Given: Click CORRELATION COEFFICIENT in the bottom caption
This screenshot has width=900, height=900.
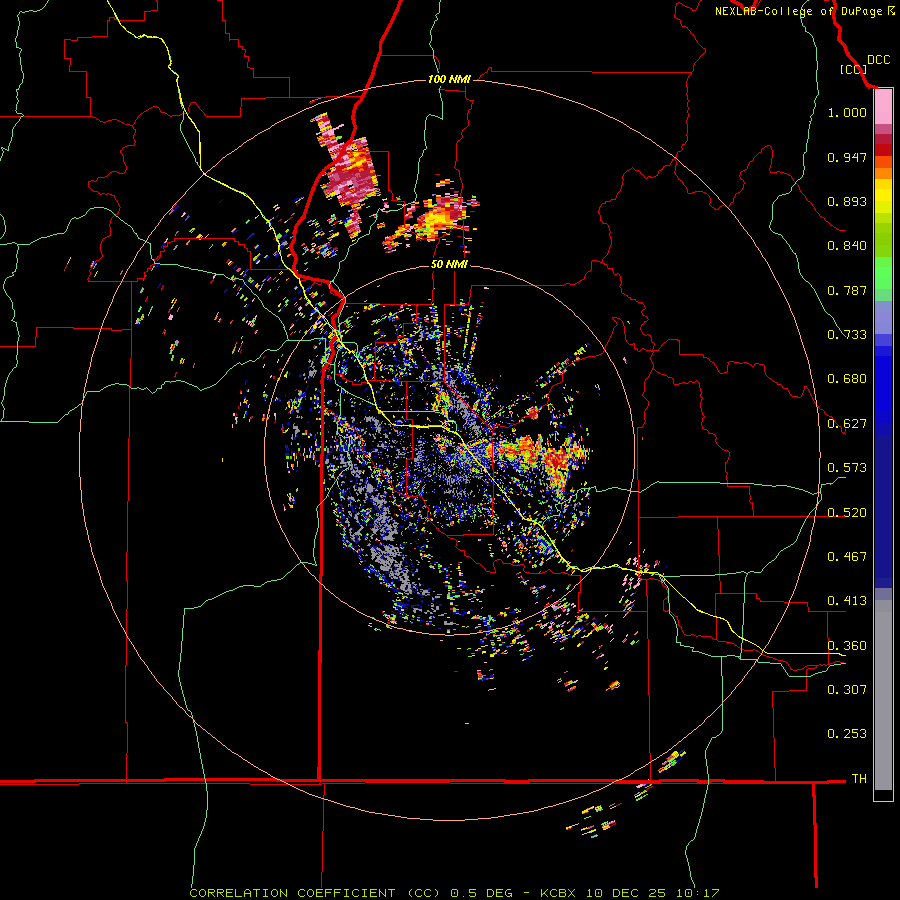Looking at the screenshot, I should tap(292, 893).
